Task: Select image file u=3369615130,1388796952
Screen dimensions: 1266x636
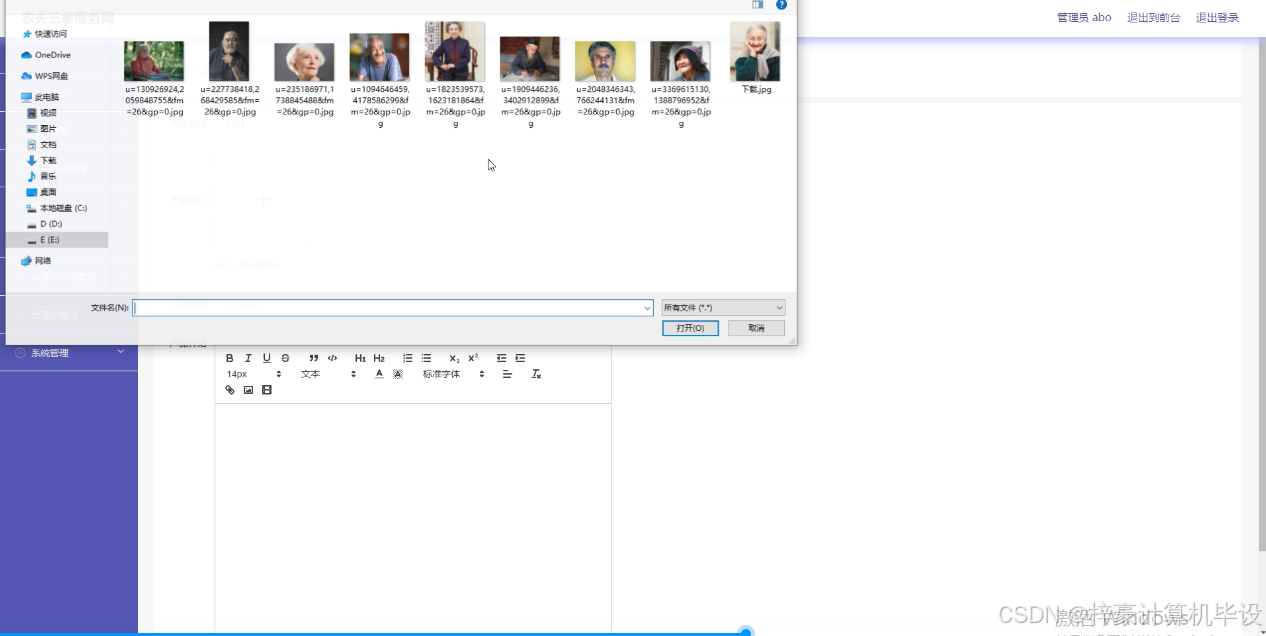Action: (x=680, y=84)
